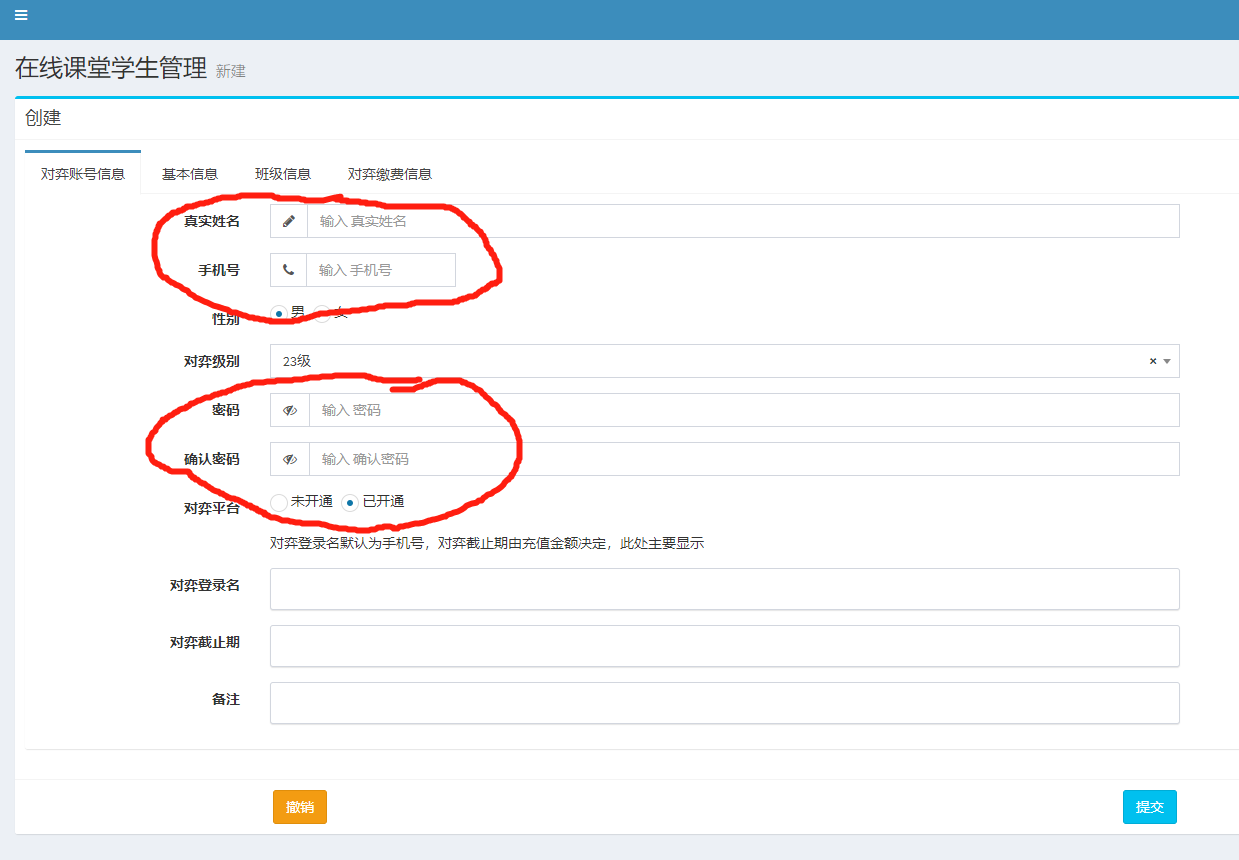Screen dimensions: 1239x860
Task: Expand the 对弈级别 dropdown arrow
Action: coord(1167,361)
